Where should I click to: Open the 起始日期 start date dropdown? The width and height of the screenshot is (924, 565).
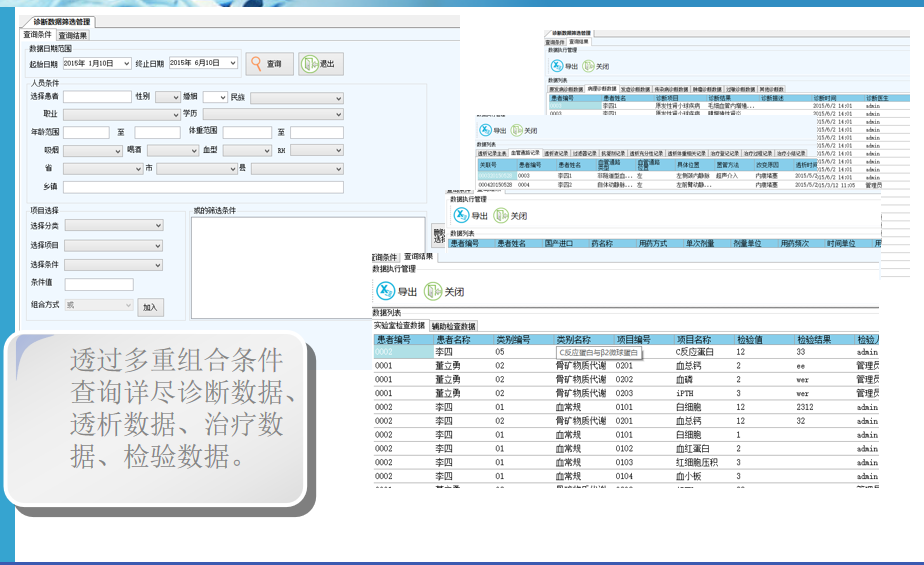coord(126,63)
